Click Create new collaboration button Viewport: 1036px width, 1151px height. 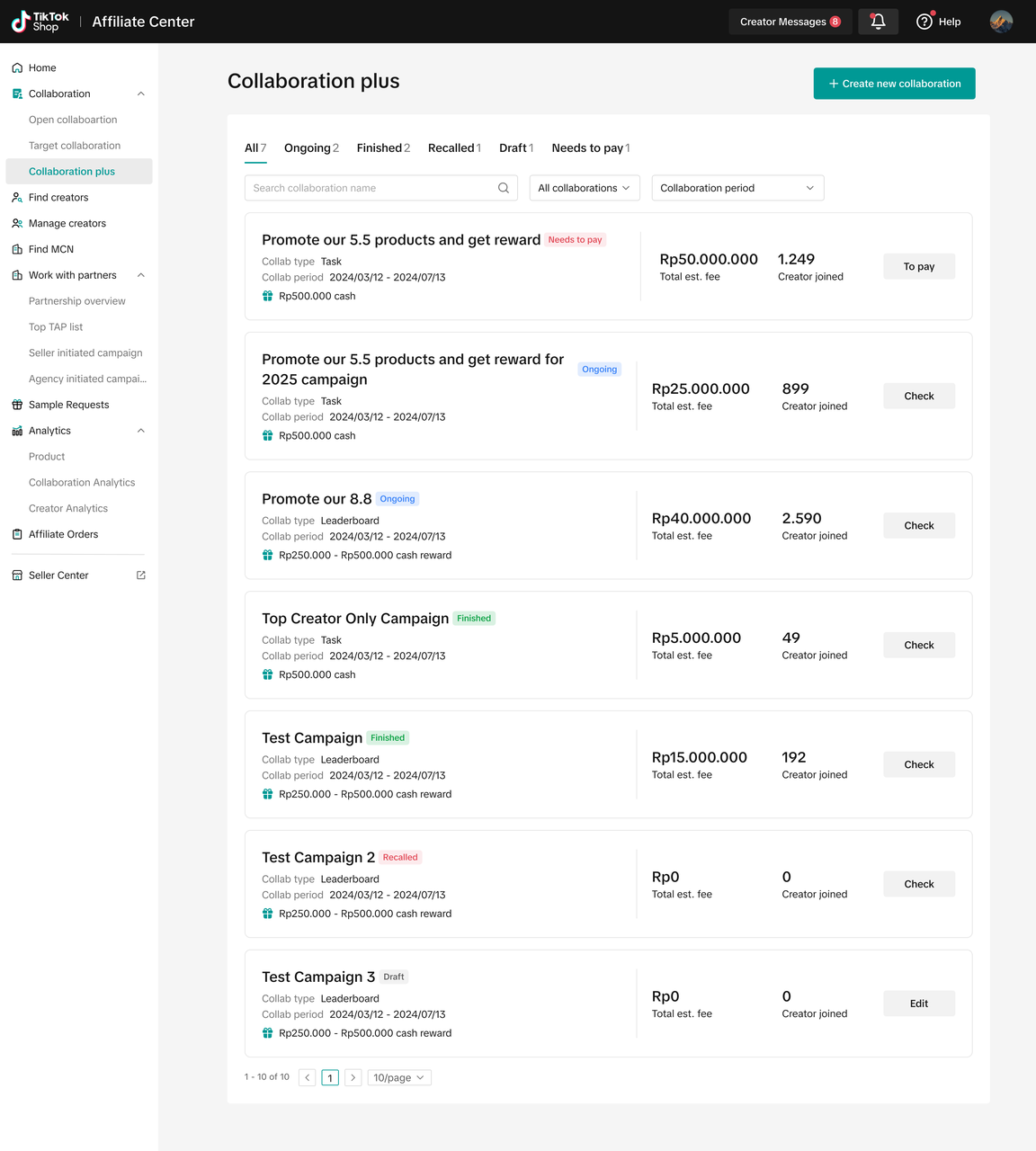[x=894, y=84]
